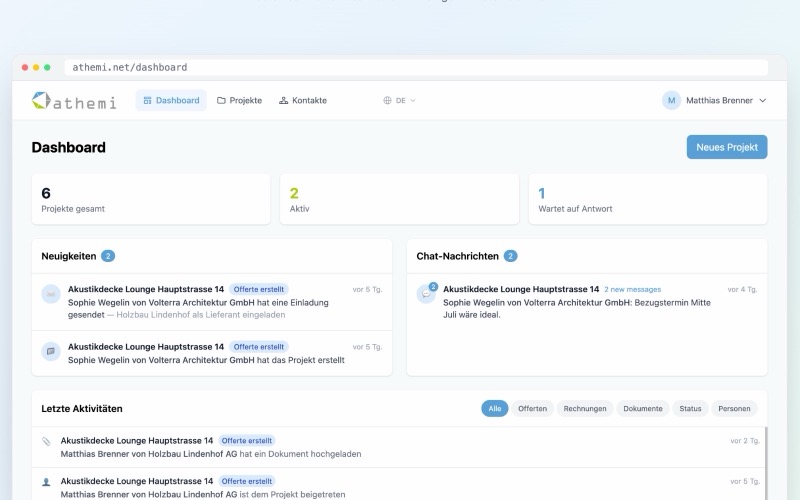Click the 'Matthias Brenner' name in header
Screen dimensions: 800x500
point(719,101)
